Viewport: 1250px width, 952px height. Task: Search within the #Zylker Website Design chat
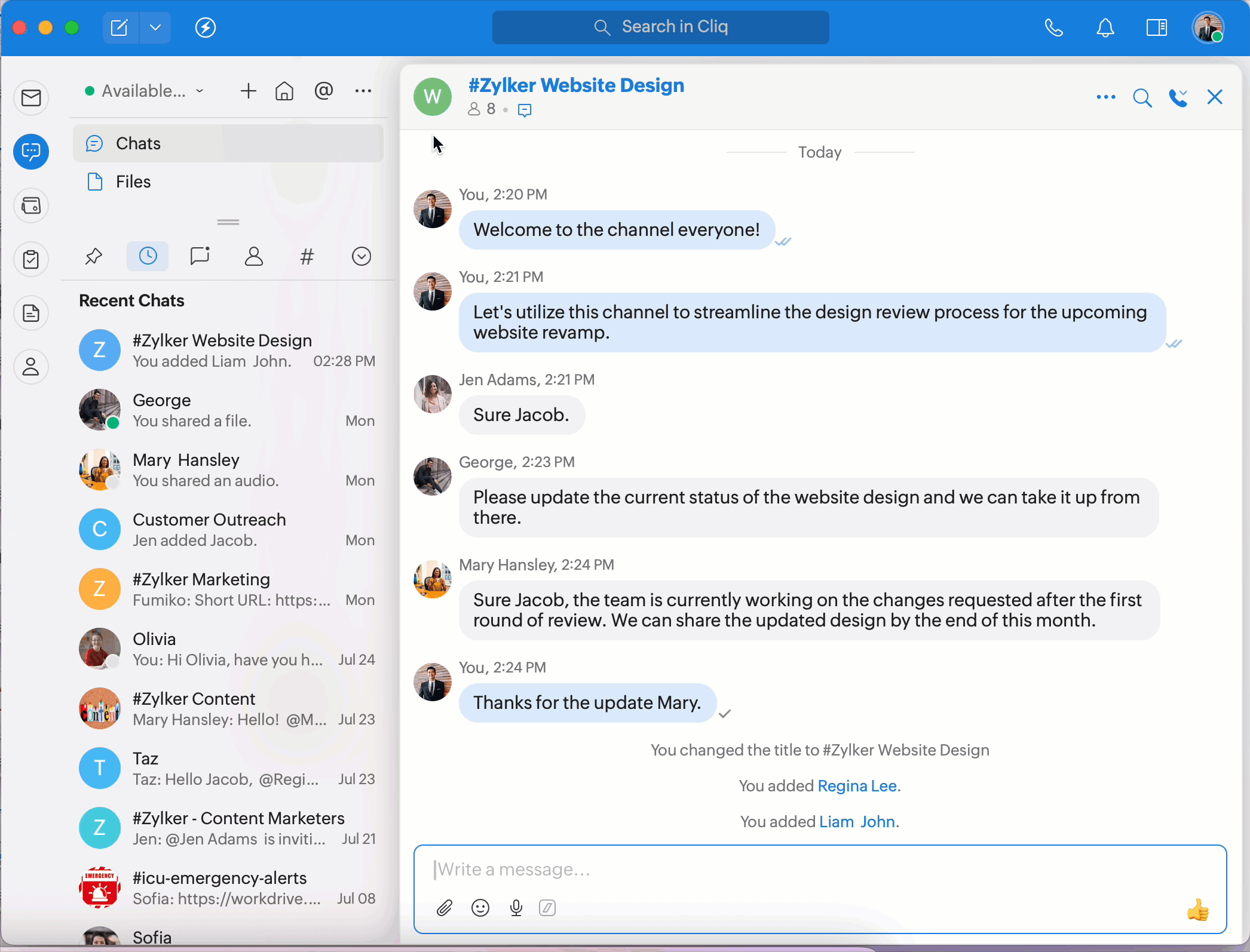[1142, 97]
